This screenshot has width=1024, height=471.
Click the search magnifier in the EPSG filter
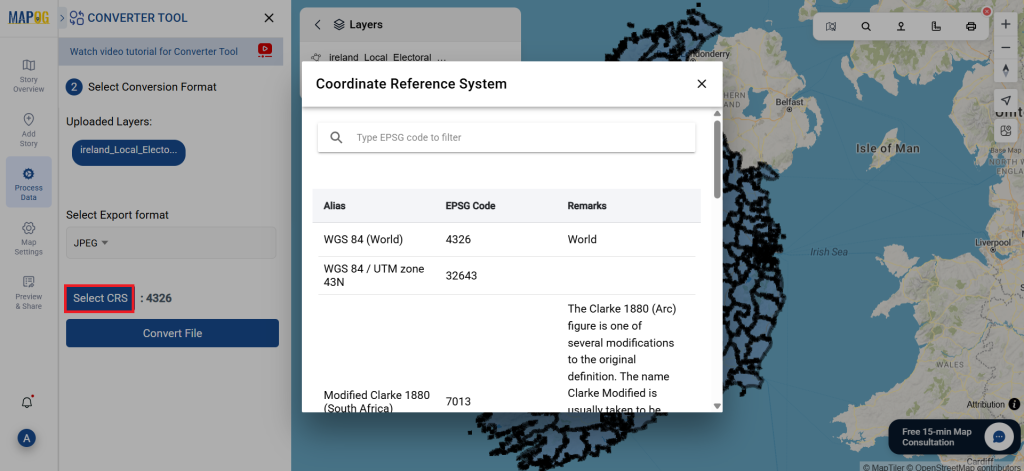(336, 138)
